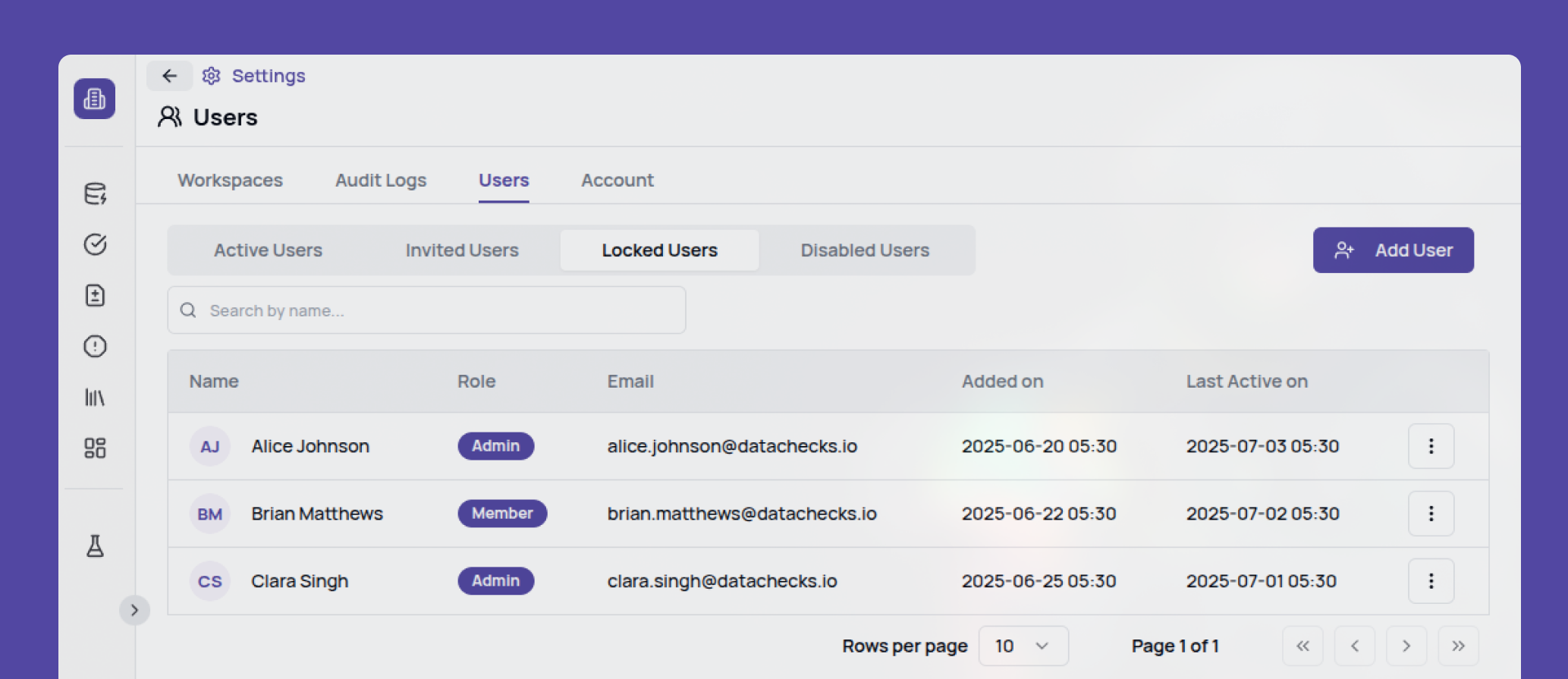The height and width of the screenshot is (679, 1568).
Task: Show Invited Users list
Action: [462, 250]
